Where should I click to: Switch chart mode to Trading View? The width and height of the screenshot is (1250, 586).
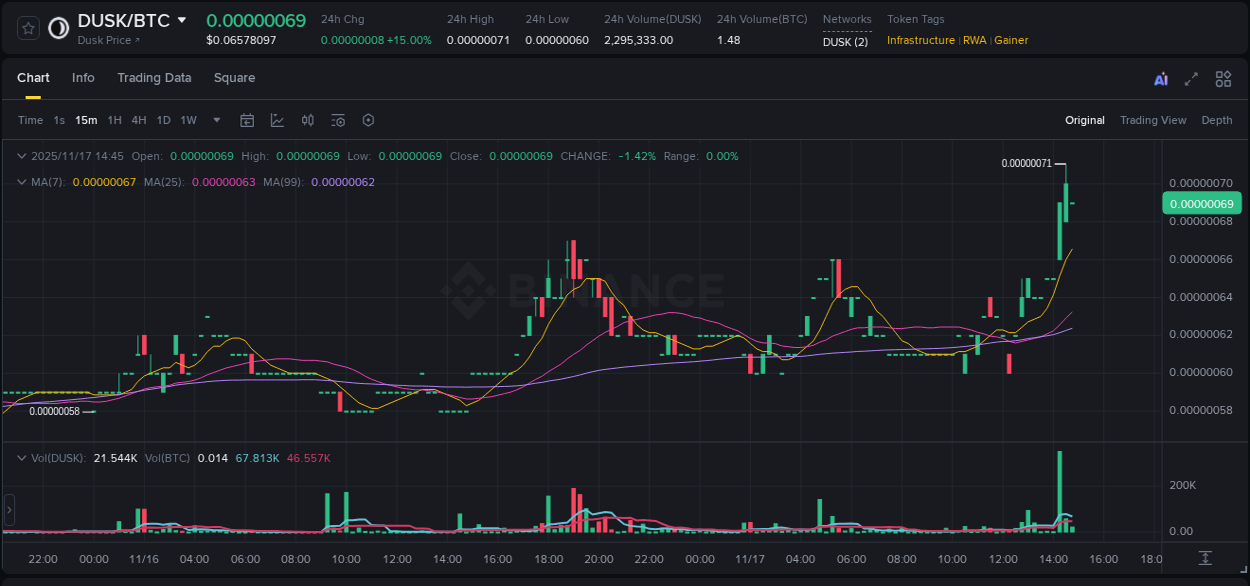[1153, 120]
